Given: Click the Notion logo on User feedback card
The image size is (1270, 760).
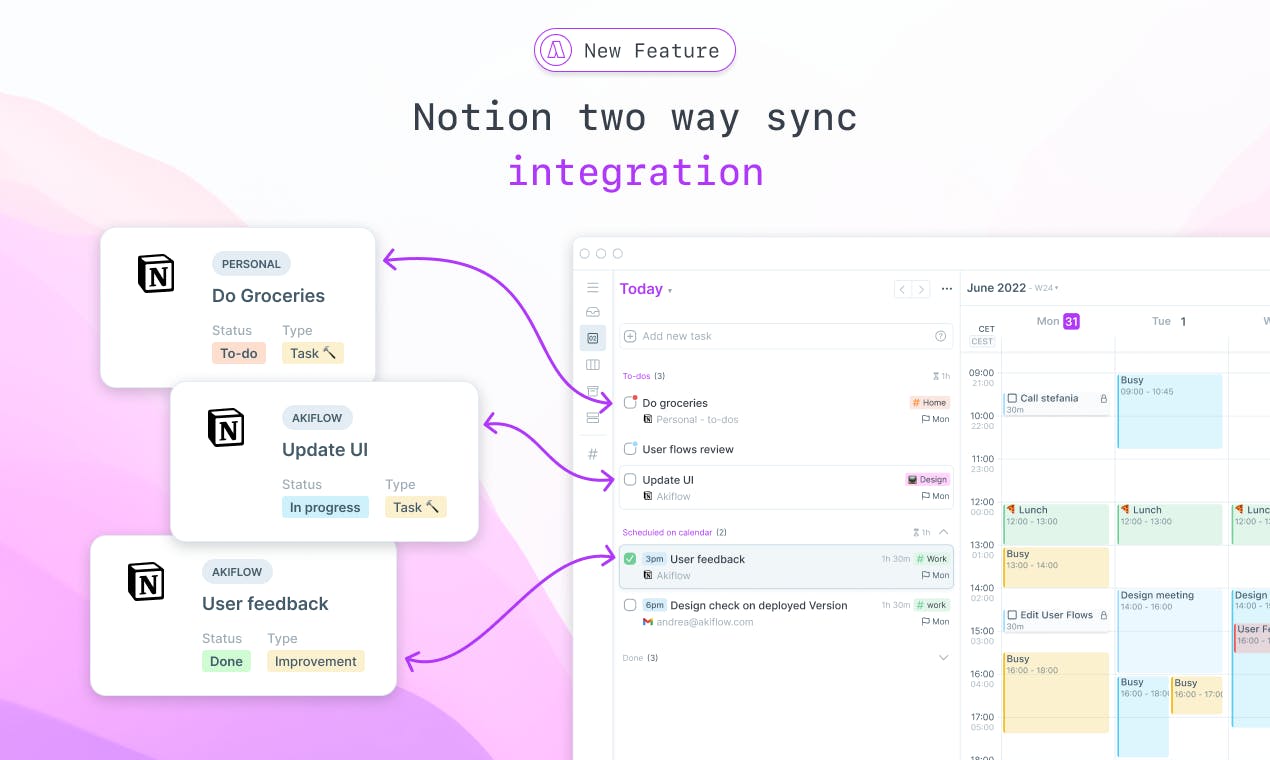Looking at the screenshot, I should tap(146, 581).
